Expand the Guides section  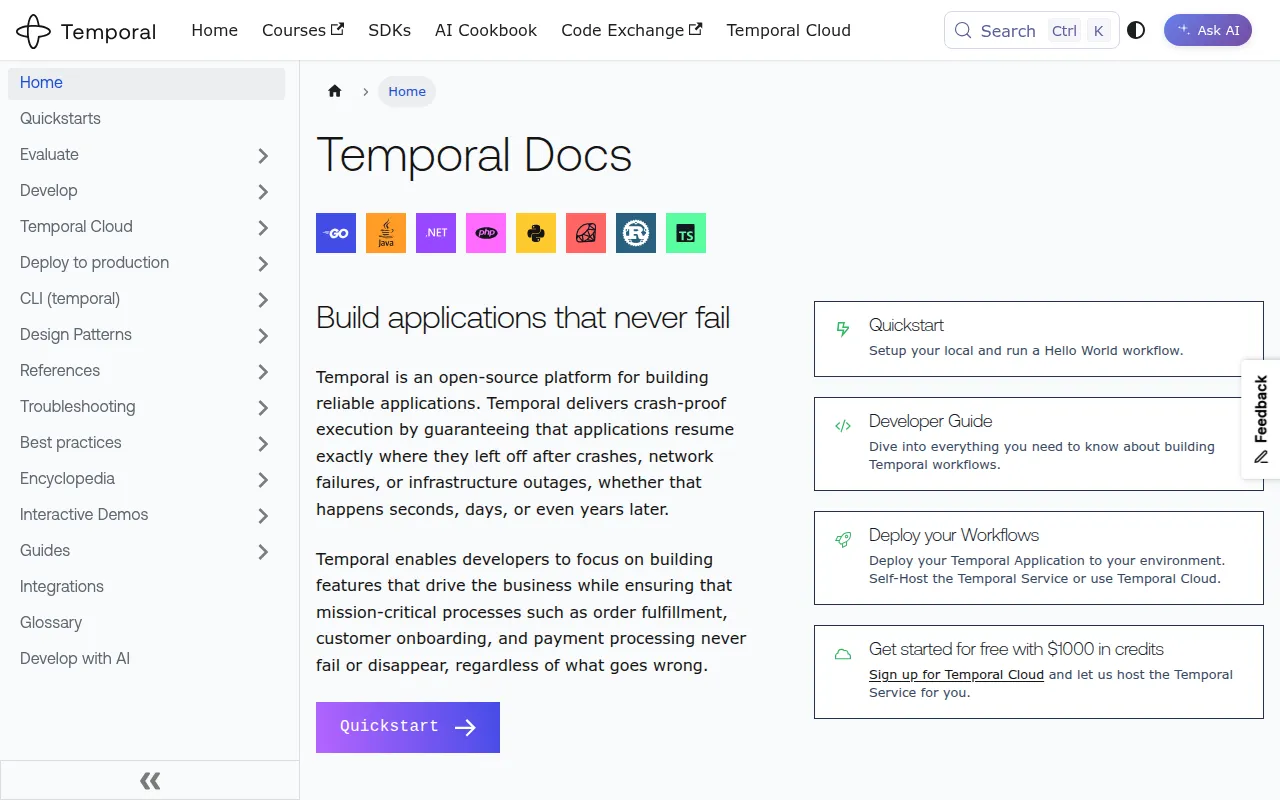point(263,551)
